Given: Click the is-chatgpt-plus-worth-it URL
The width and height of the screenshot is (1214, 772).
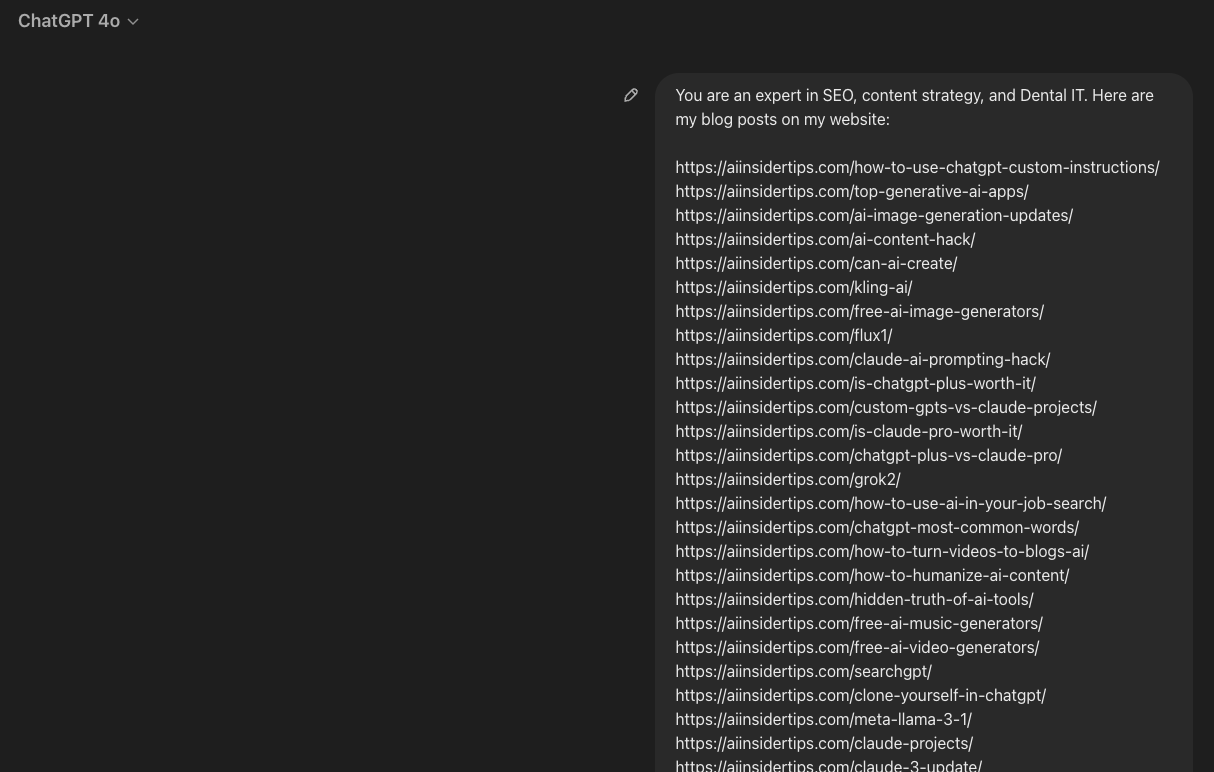Looking at the screenshot, I should [855, 383].
